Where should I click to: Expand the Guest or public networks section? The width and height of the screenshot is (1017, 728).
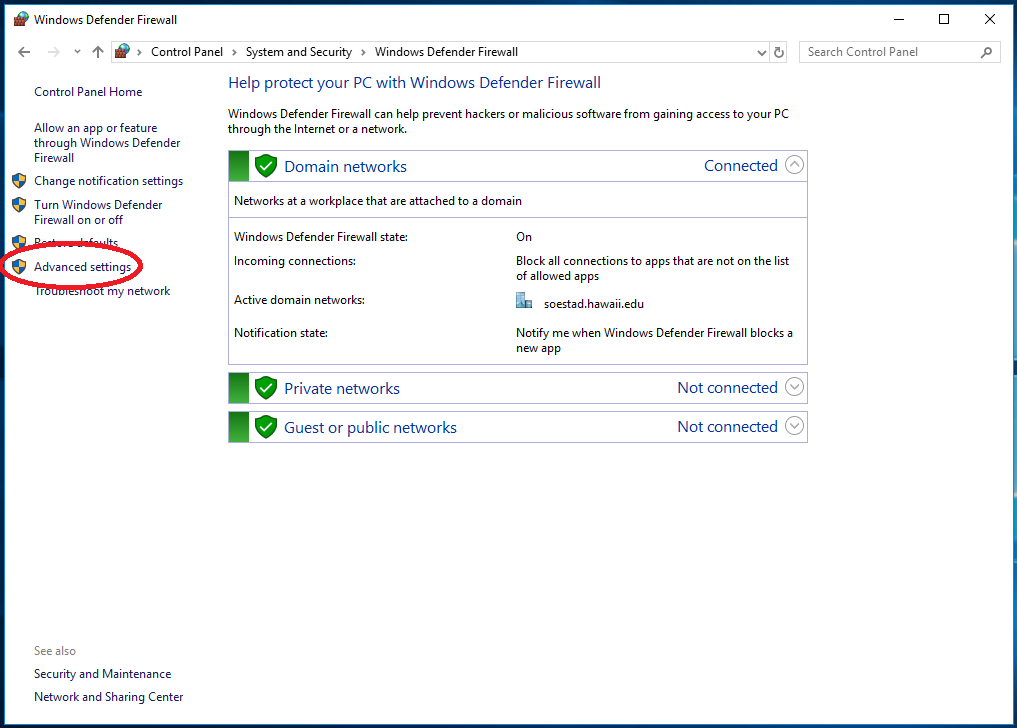point(795,426)
